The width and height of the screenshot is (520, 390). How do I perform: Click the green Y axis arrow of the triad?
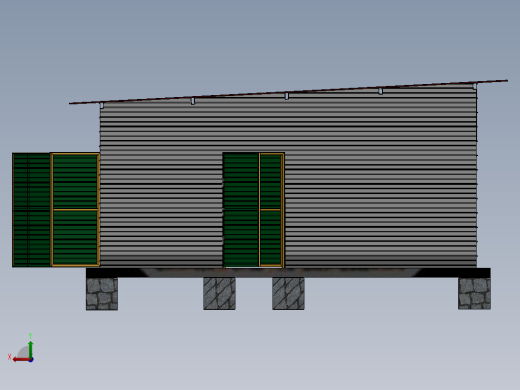pyautogui.click(x=31, y=349)
